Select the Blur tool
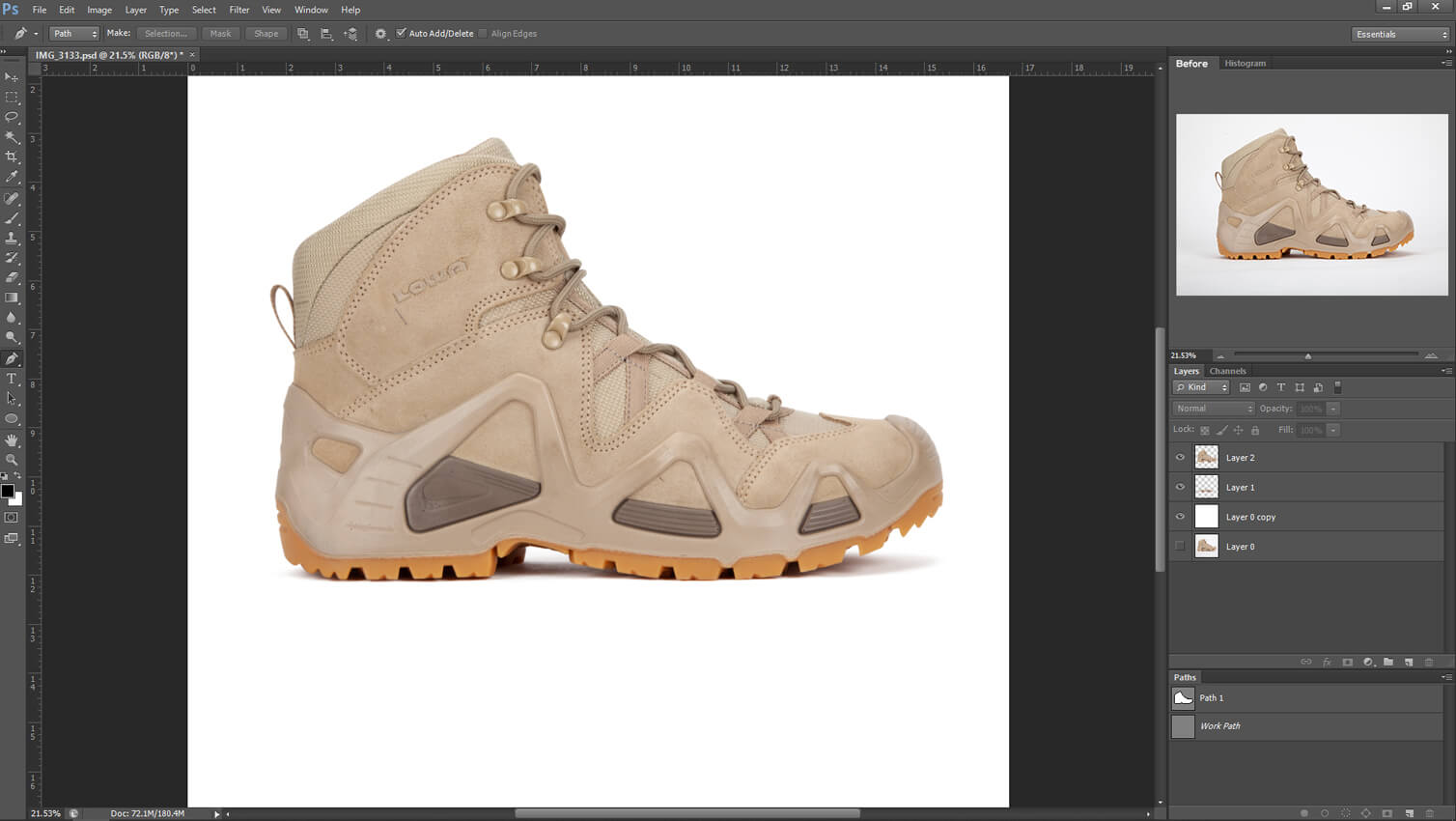The width and height of the screenshot is (1456, 821). pos(12,318)
